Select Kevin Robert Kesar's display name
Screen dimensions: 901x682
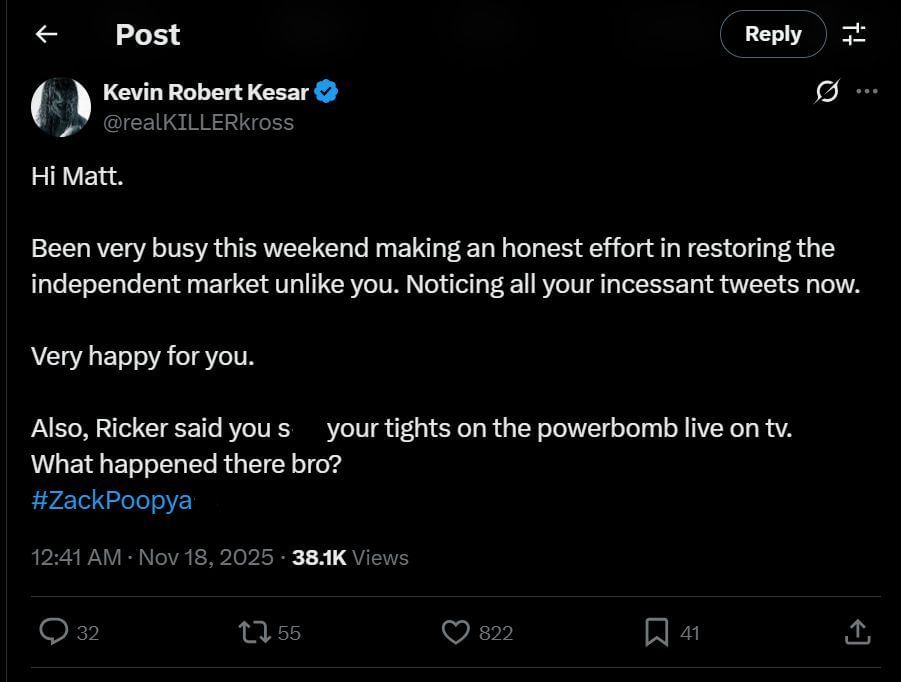coord(208,91)
